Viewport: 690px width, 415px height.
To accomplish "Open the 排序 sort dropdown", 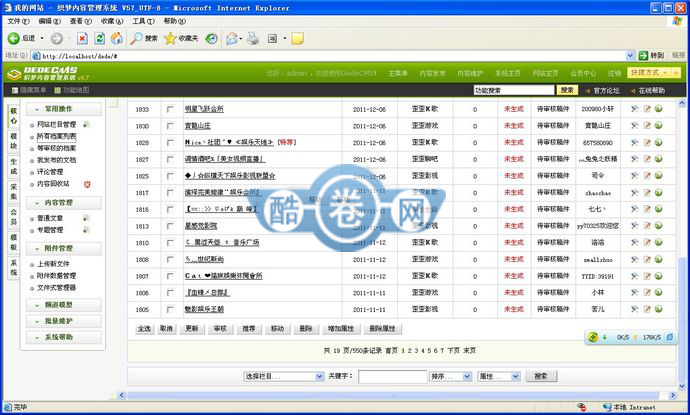I will point(451,377).
